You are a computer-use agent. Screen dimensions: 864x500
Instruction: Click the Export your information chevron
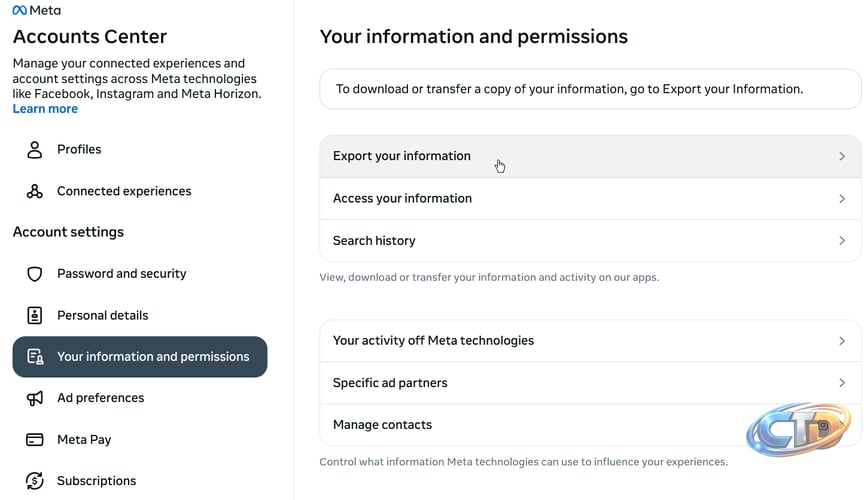pyautogui.click(x=842, y=157)
